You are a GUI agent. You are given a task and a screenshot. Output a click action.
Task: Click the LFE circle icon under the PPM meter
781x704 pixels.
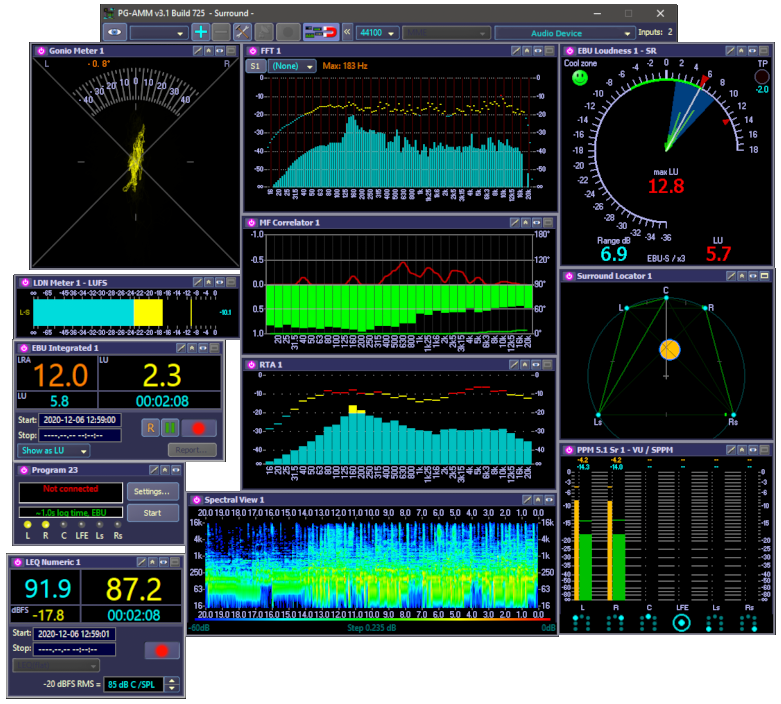682,623
